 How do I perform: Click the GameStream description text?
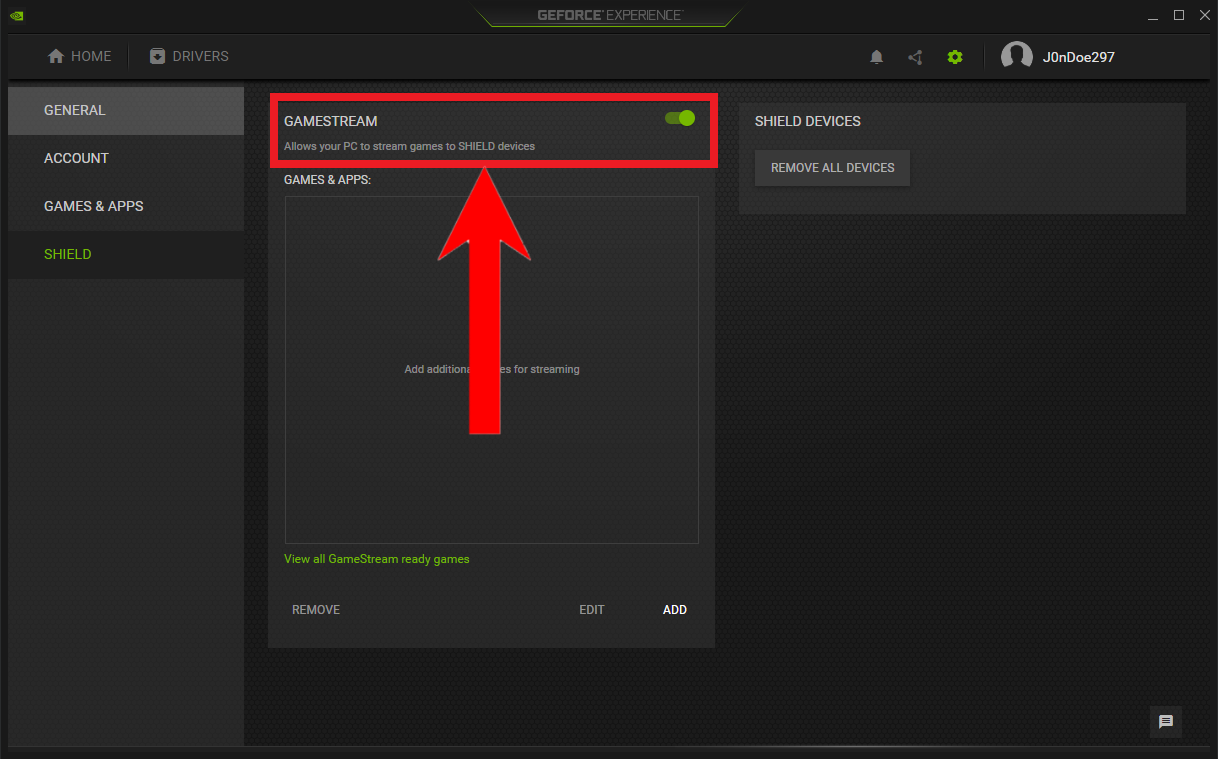[x=409, y=146]
